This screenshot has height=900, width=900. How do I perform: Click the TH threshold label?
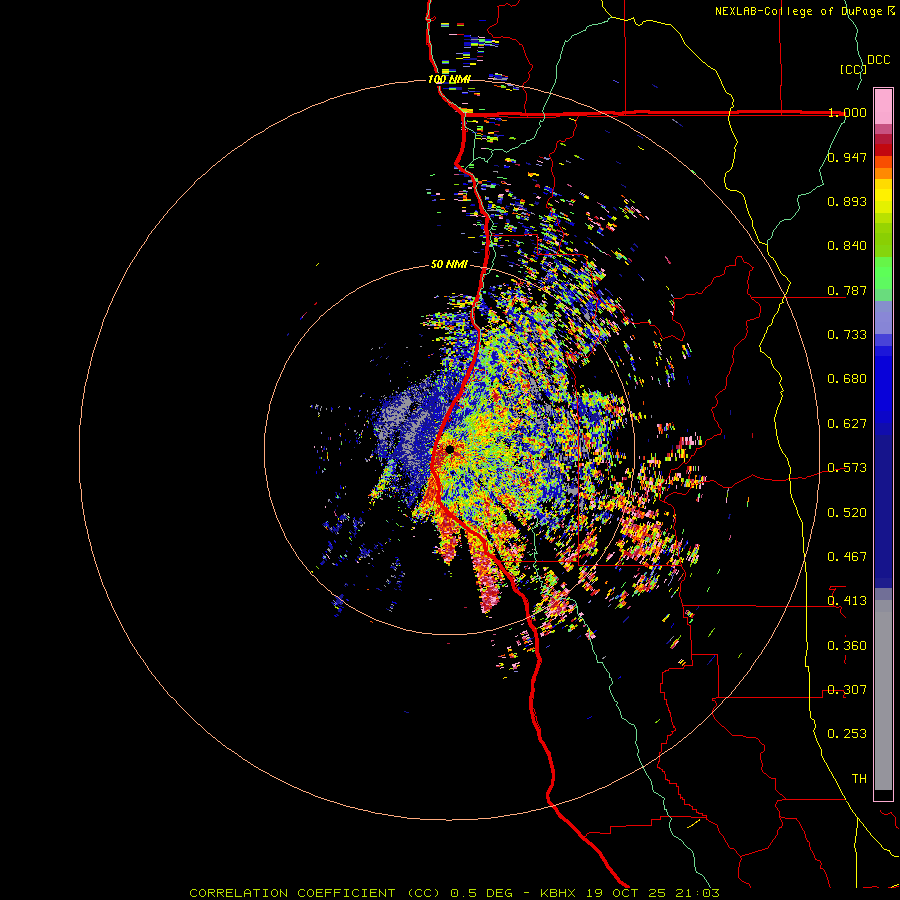(859, 779)
